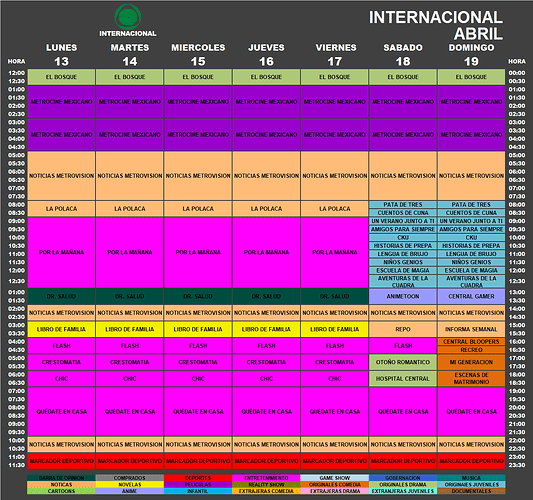This screenshot has width=533, height=500.
Task: Click the VIERNES 17 column header
Action: click(x=336, y=54)
